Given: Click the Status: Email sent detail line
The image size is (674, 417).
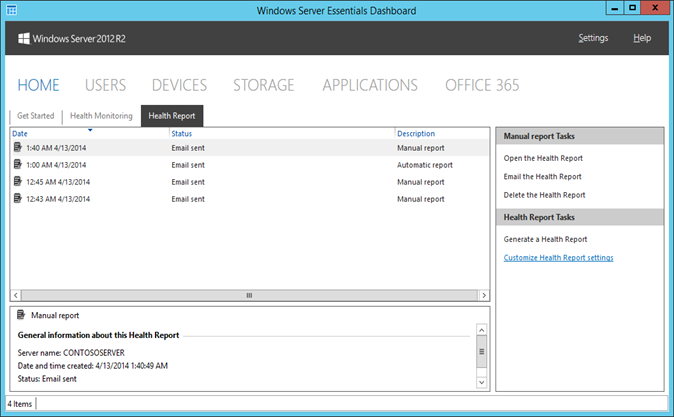Looking at the screenshot, I should pyautogui.click(x=47, y=379).
